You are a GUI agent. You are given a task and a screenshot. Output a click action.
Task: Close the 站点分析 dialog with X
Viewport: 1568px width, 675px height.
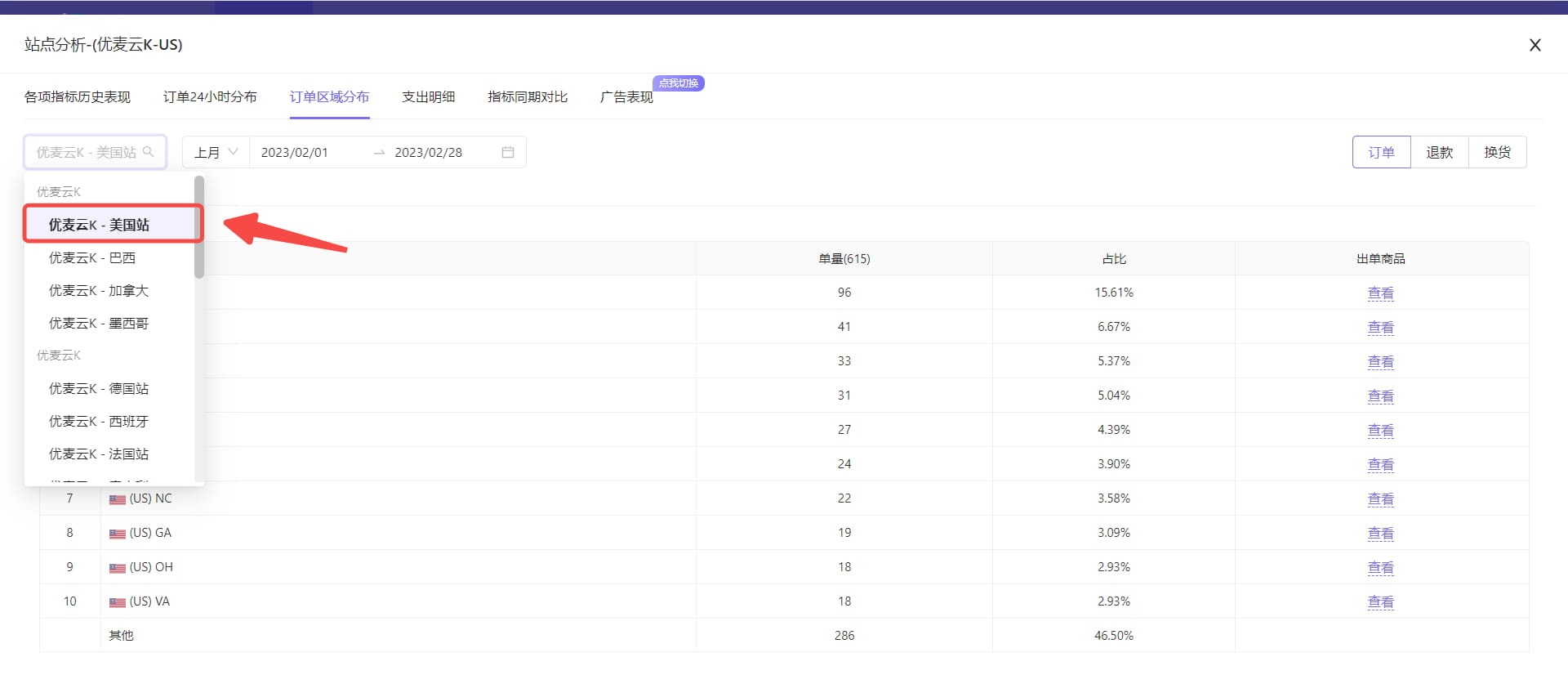pos(1535,45)
